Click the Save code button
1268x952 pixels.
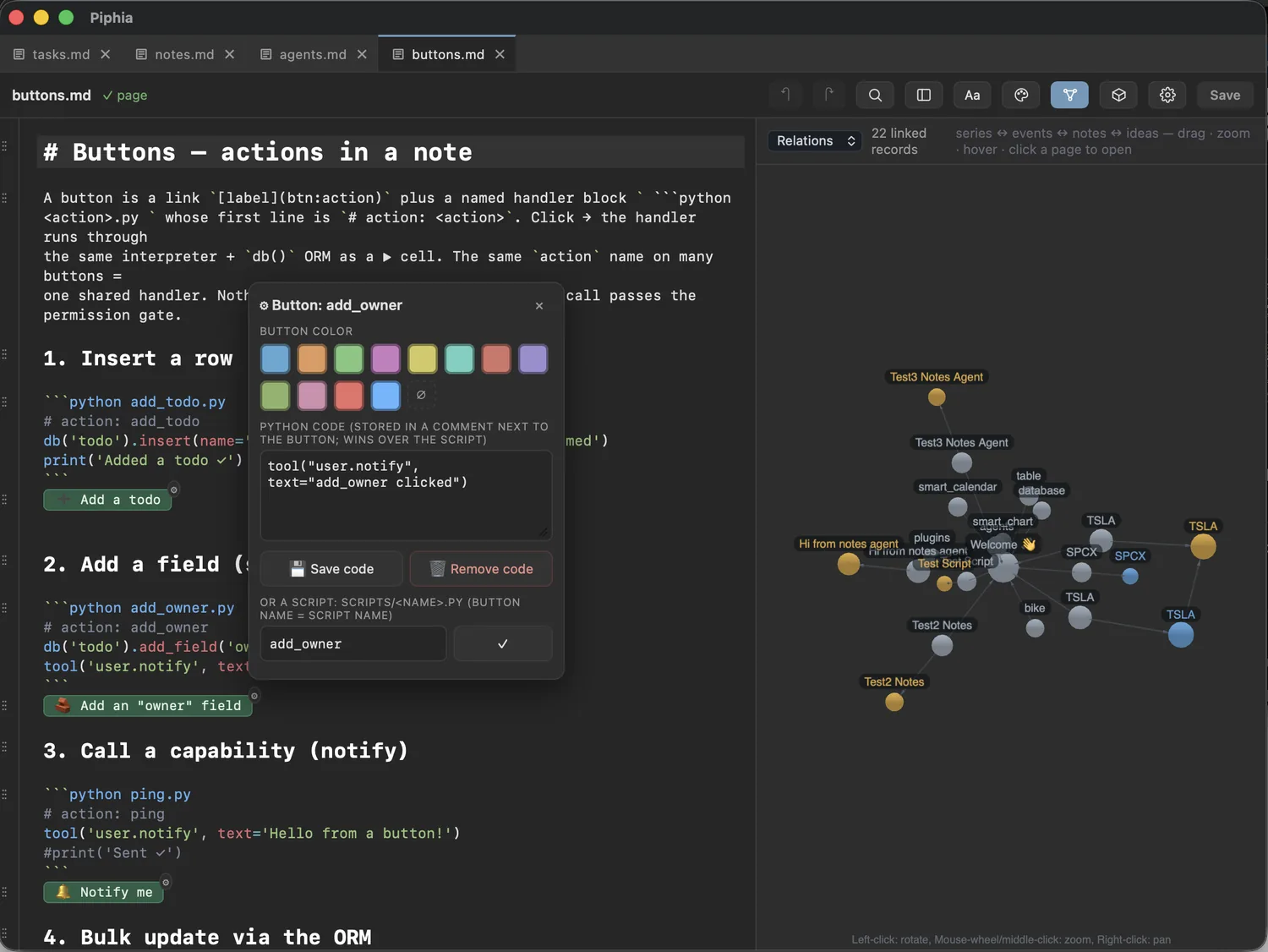tap(331, 569)
